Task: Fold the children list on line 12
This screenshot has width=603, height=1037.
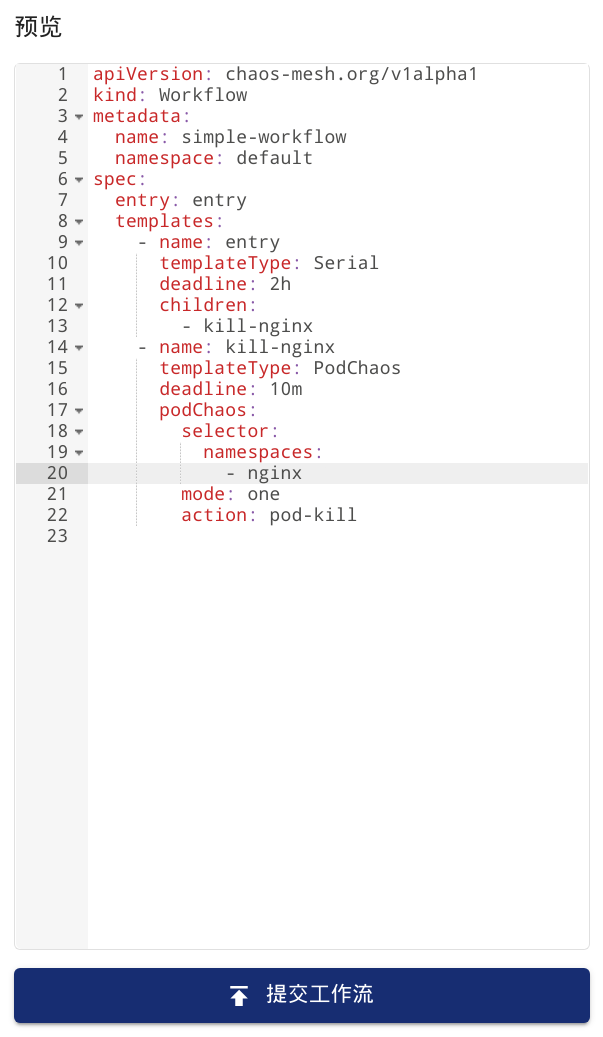Action: coord(79,305)
